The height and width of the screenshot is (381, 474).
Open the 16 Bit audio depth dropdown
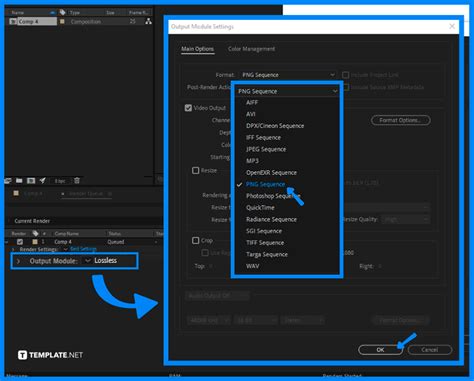tap(256, 320)
